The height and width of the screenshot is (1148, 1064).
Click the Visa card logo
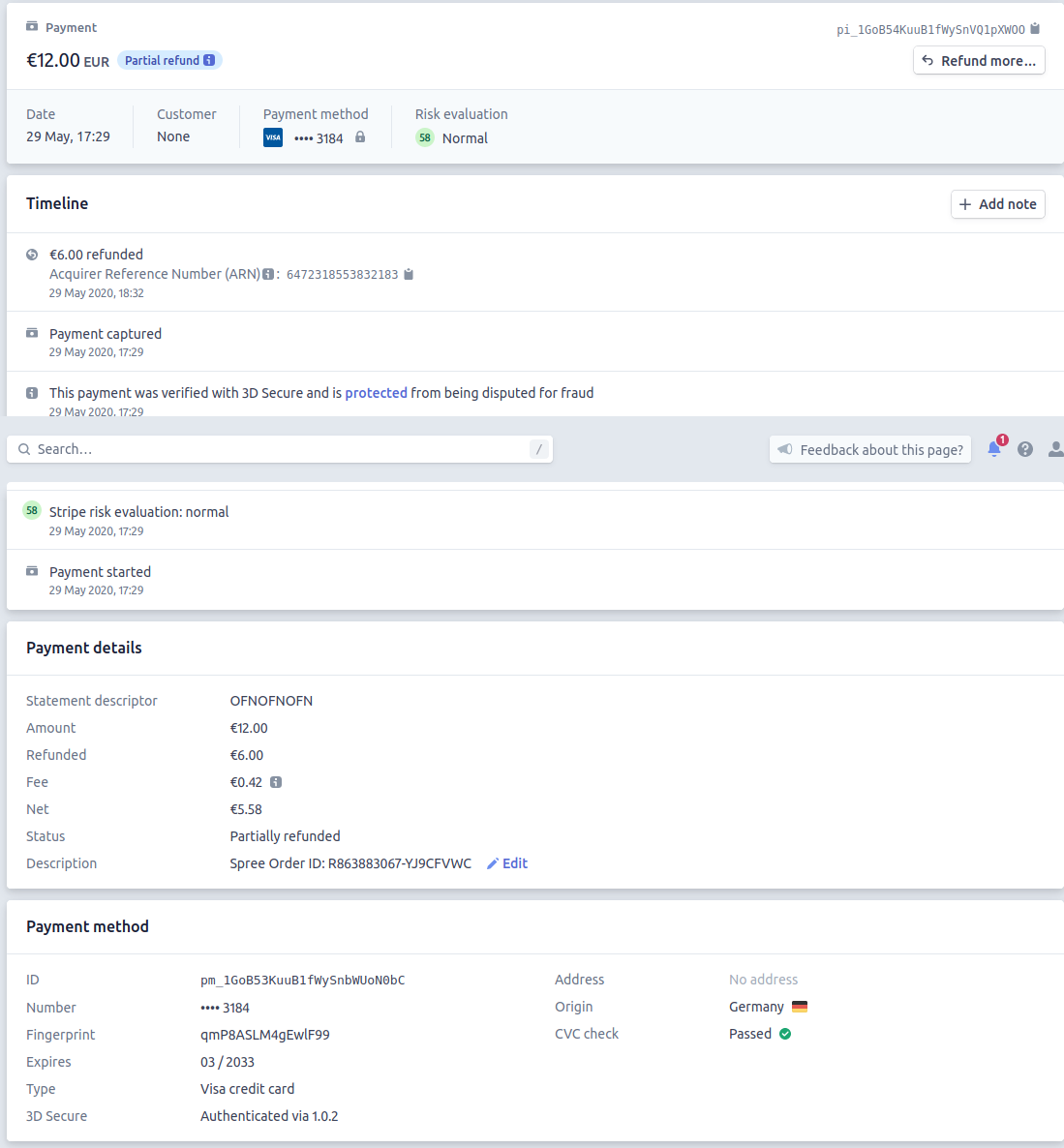(273, 137)
